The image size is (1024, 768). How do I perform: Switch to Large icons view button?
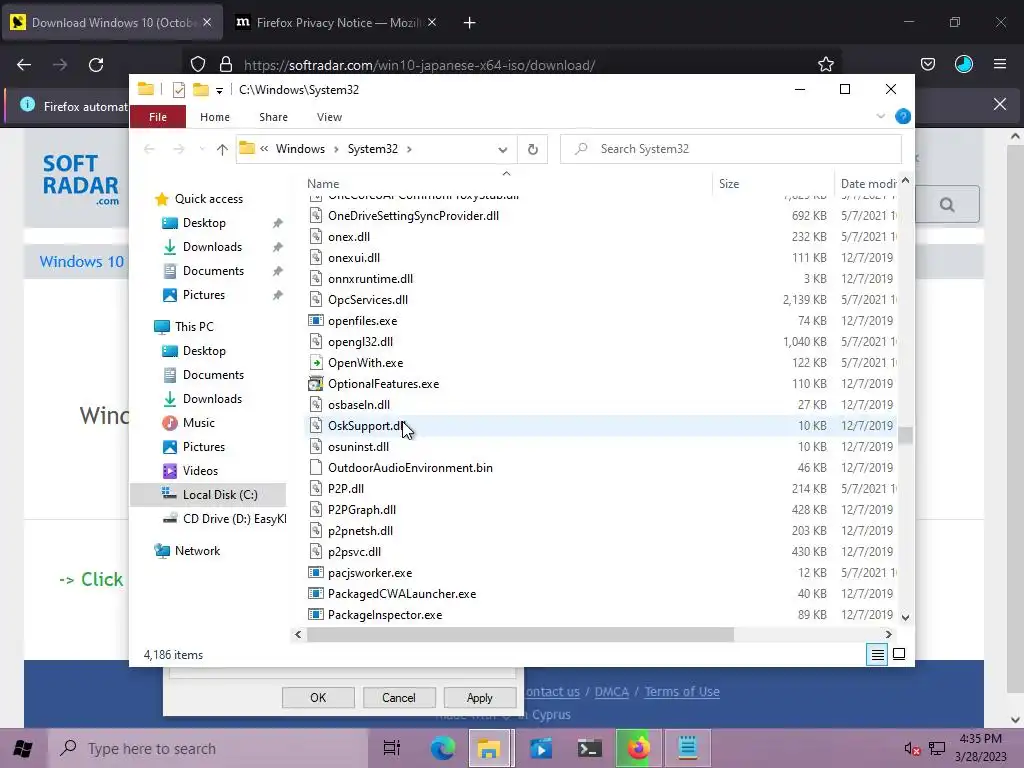(899, 654)
